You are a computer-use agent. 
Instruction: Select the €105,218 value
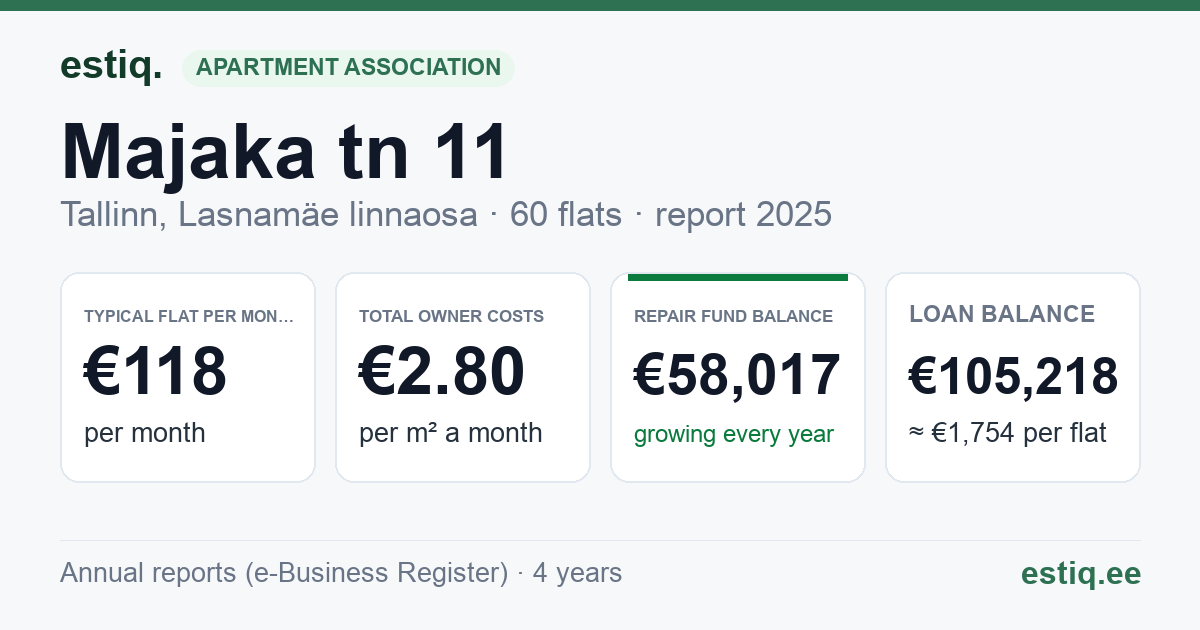click(1013, 377)
